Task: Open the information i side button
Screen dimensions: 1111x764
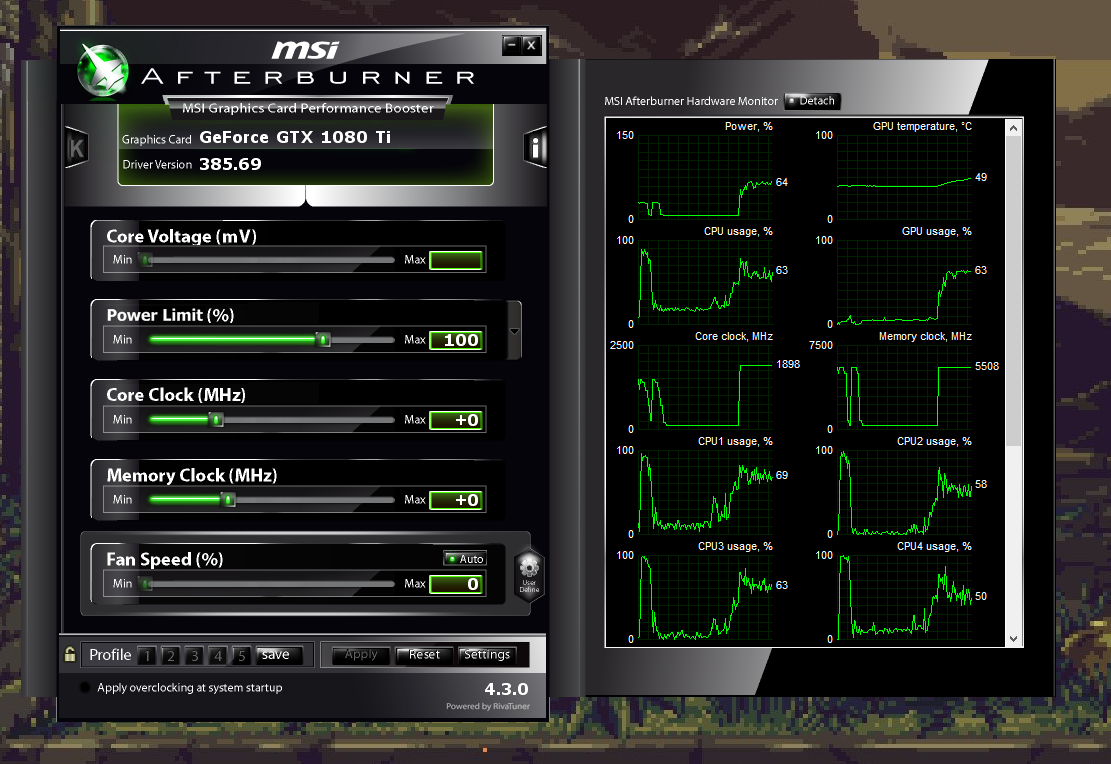Action: coord(535,147)
